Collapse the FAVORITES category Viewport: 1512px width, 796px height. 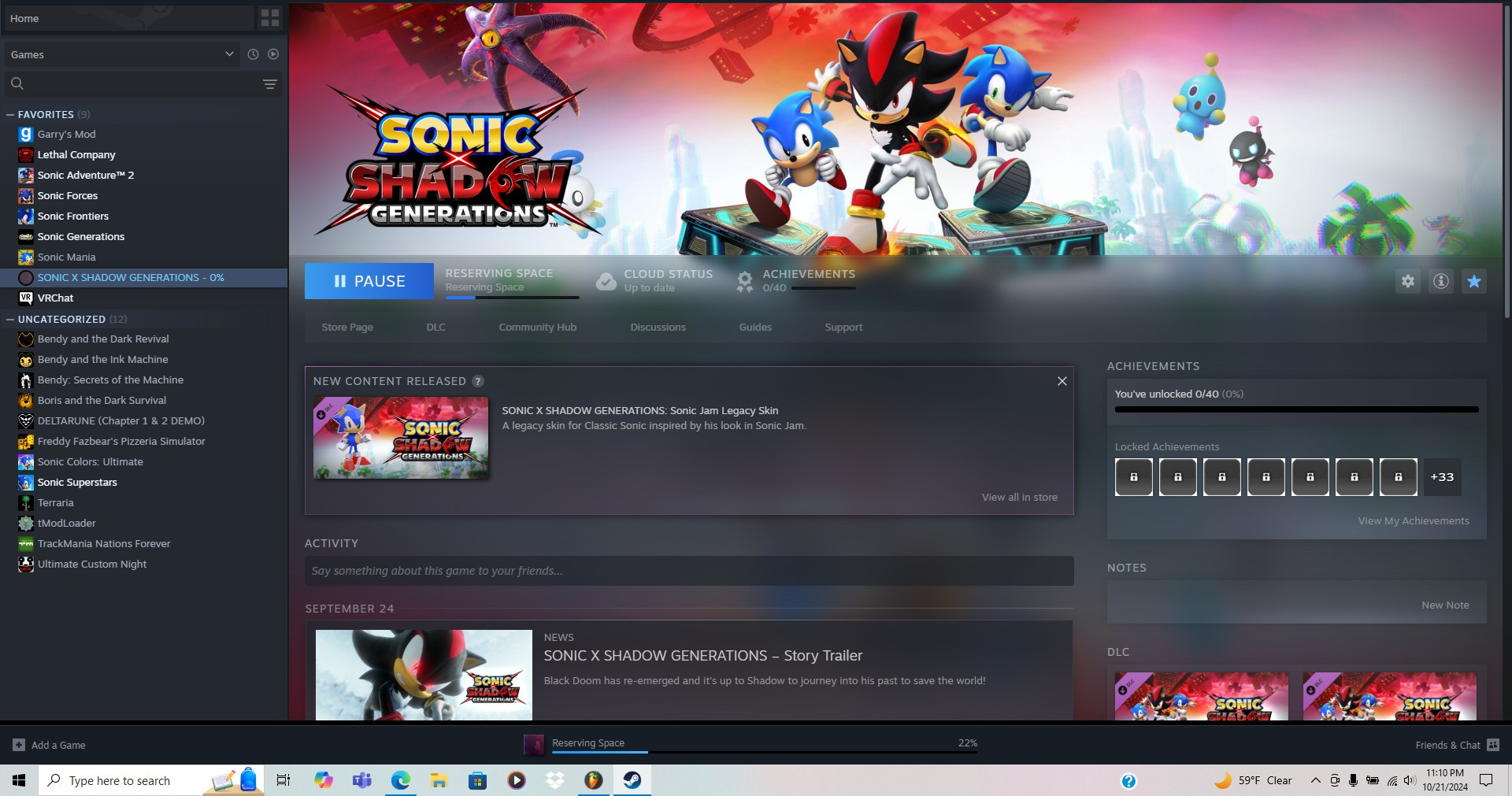(x=10, y=115)
